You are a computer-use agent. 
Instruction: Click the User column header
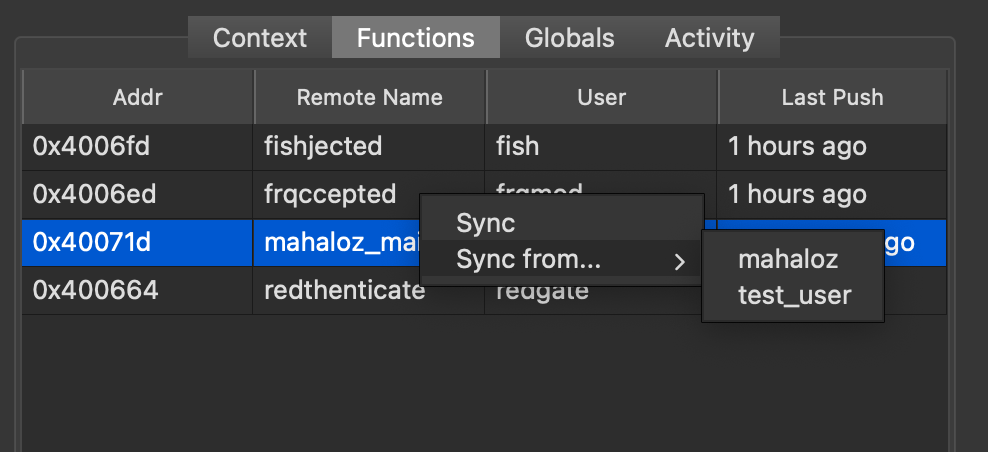(x=602, y=97)
